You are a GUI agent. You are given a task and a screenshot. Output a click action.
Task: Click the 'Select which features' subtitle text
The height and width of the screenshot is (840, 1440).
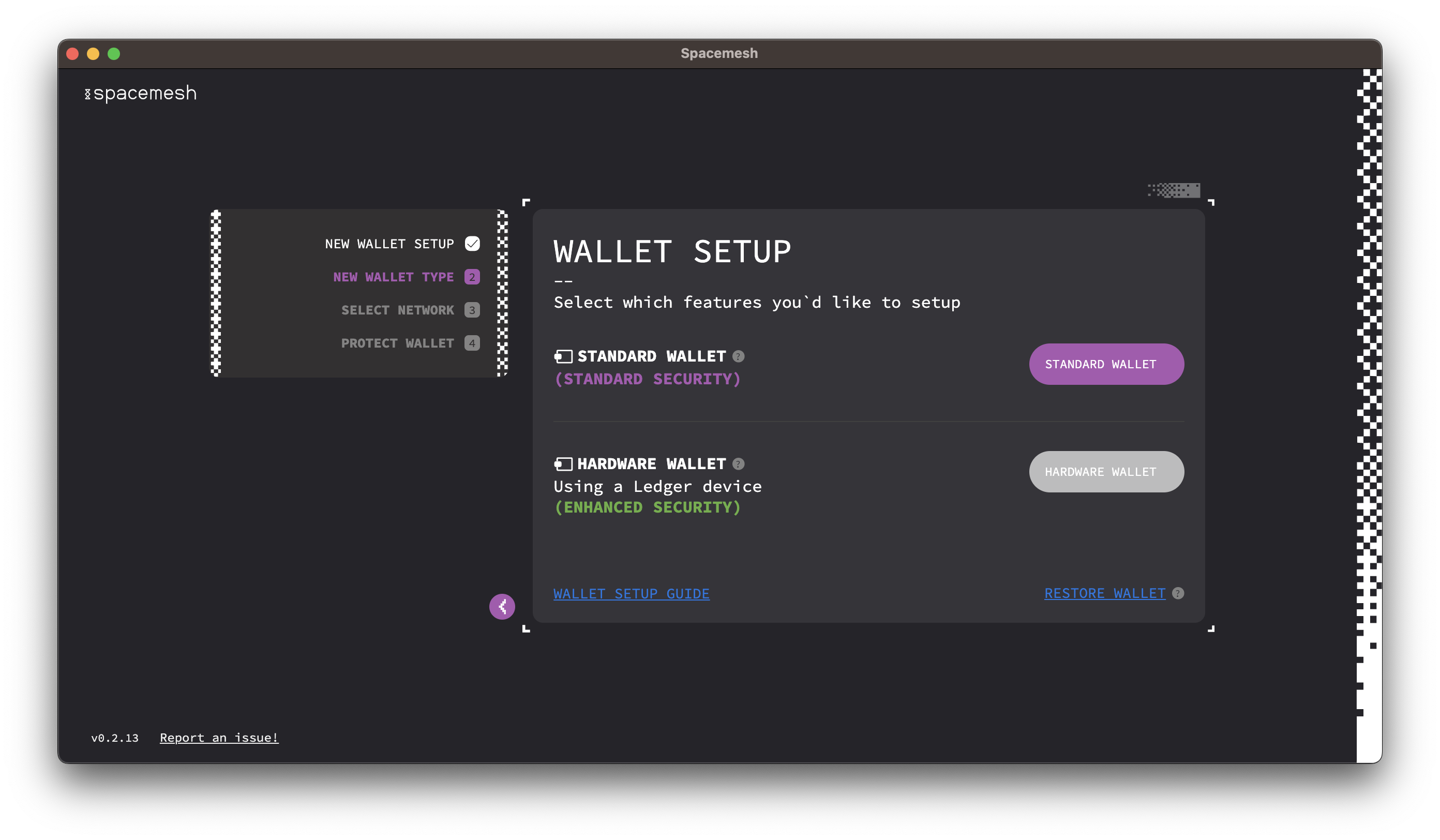pos(757,302)
